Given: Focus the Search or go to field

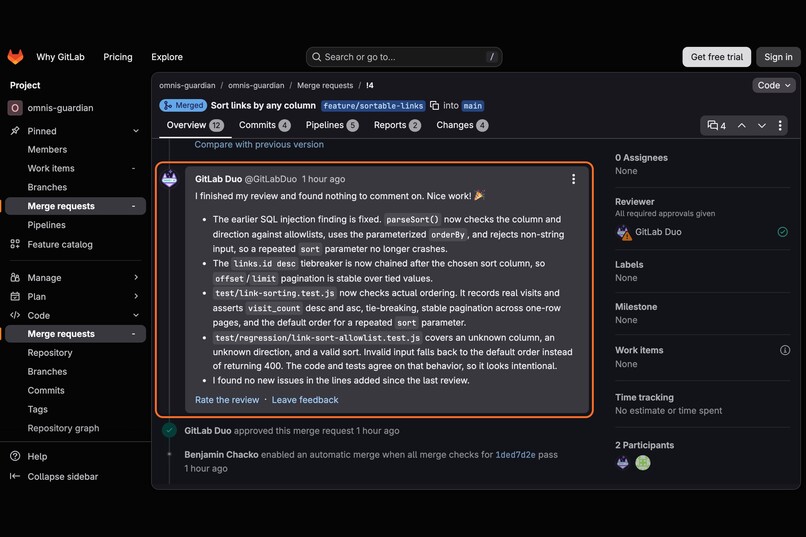Looking at the screenshot, I should (404, 57).
